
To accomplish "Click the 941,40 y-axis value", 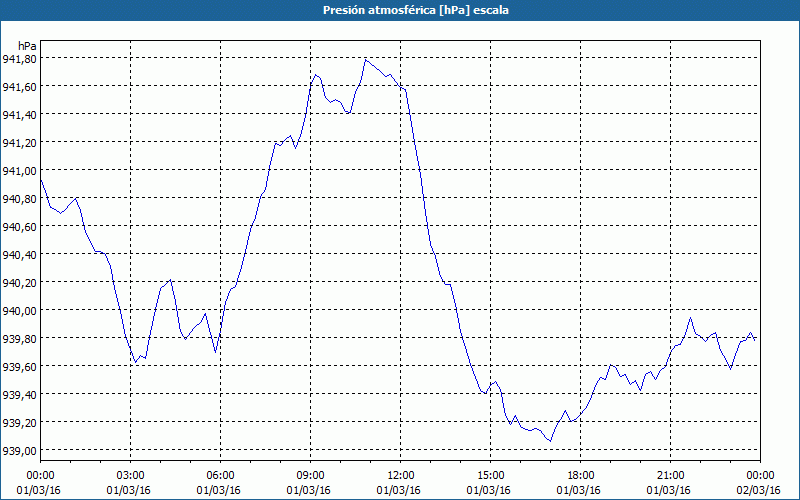I will (20, 115).
